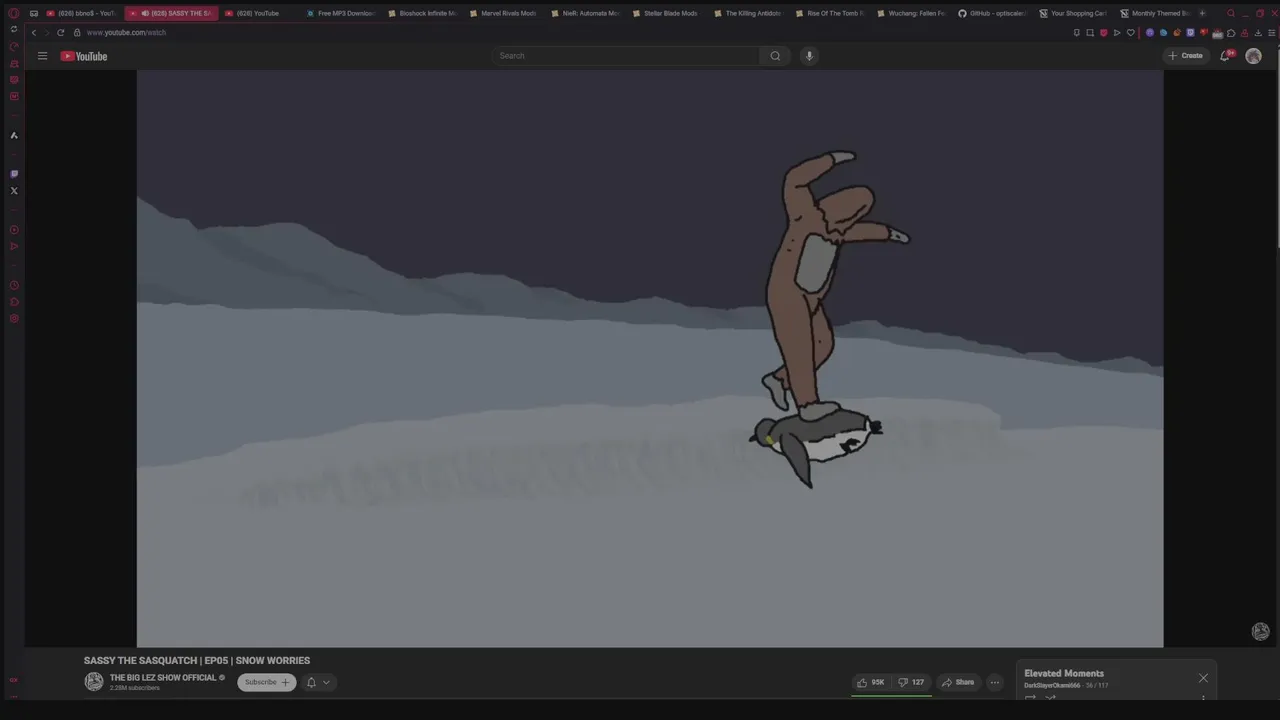Open the Easy Setup sliders icon
Screen dimensions: 1280x720
coord(1272,32)
